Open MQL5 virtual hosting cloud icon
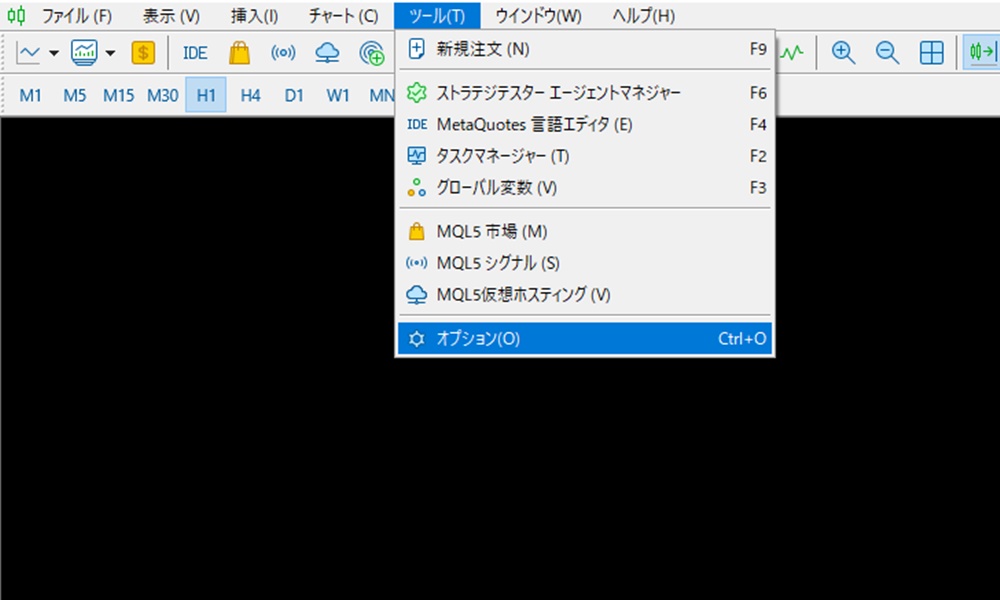 tap(327, 53)
